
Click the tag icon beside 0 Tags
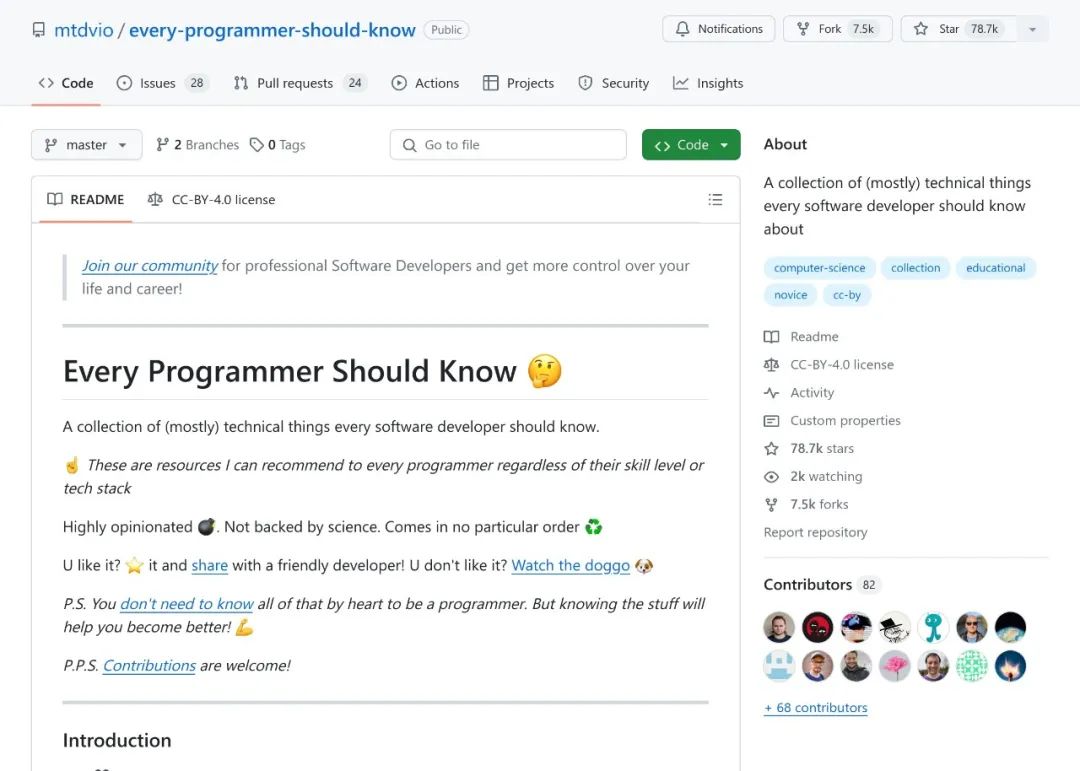pyautogui.click(x=257, y=145)
